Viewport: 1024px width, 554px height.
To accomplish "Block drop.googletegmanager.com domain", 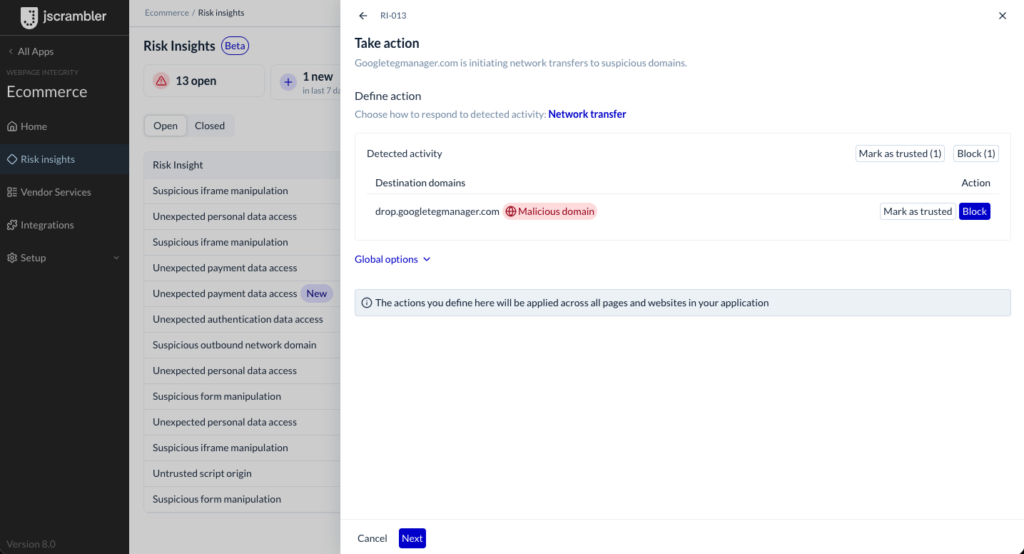I will [974, 211].
